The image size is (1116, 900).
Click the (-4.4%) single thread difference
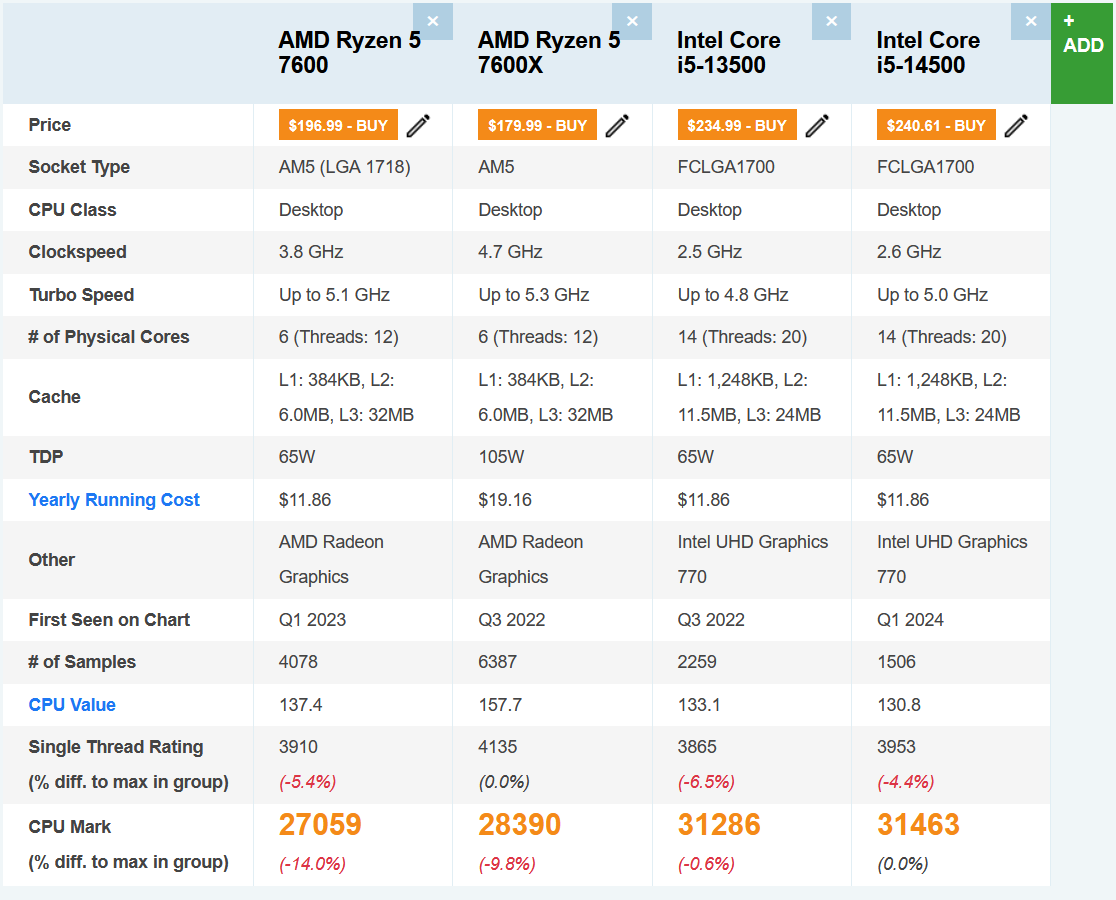[905, 783]
